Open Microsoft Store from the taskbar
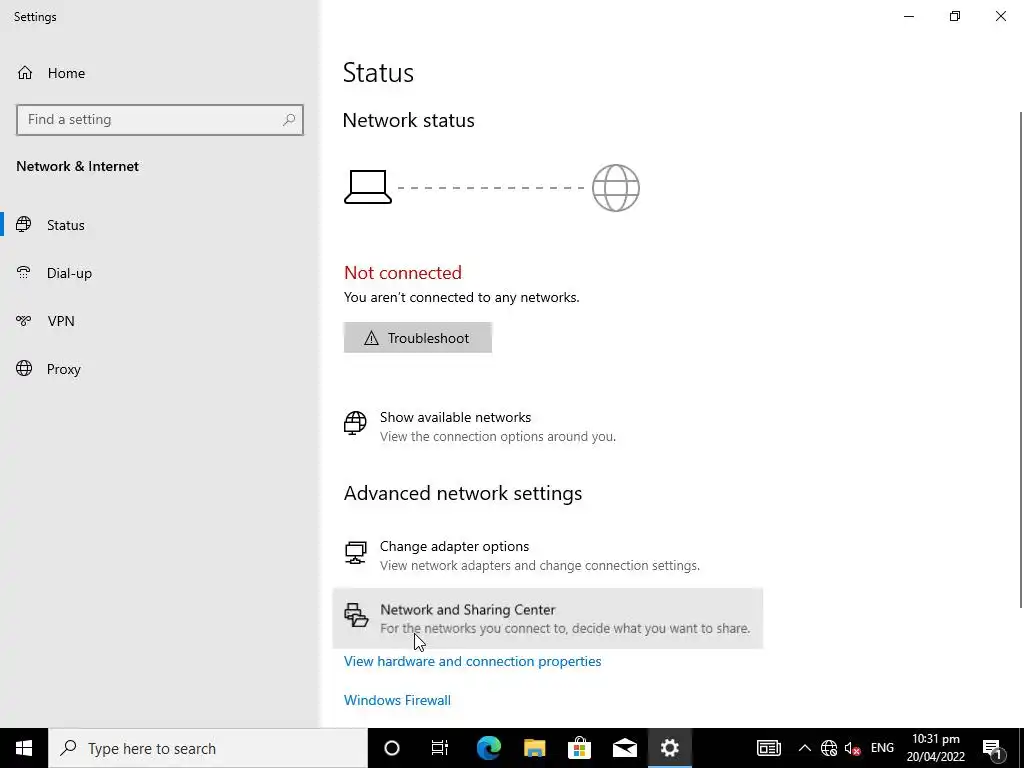 pos(579,748)
